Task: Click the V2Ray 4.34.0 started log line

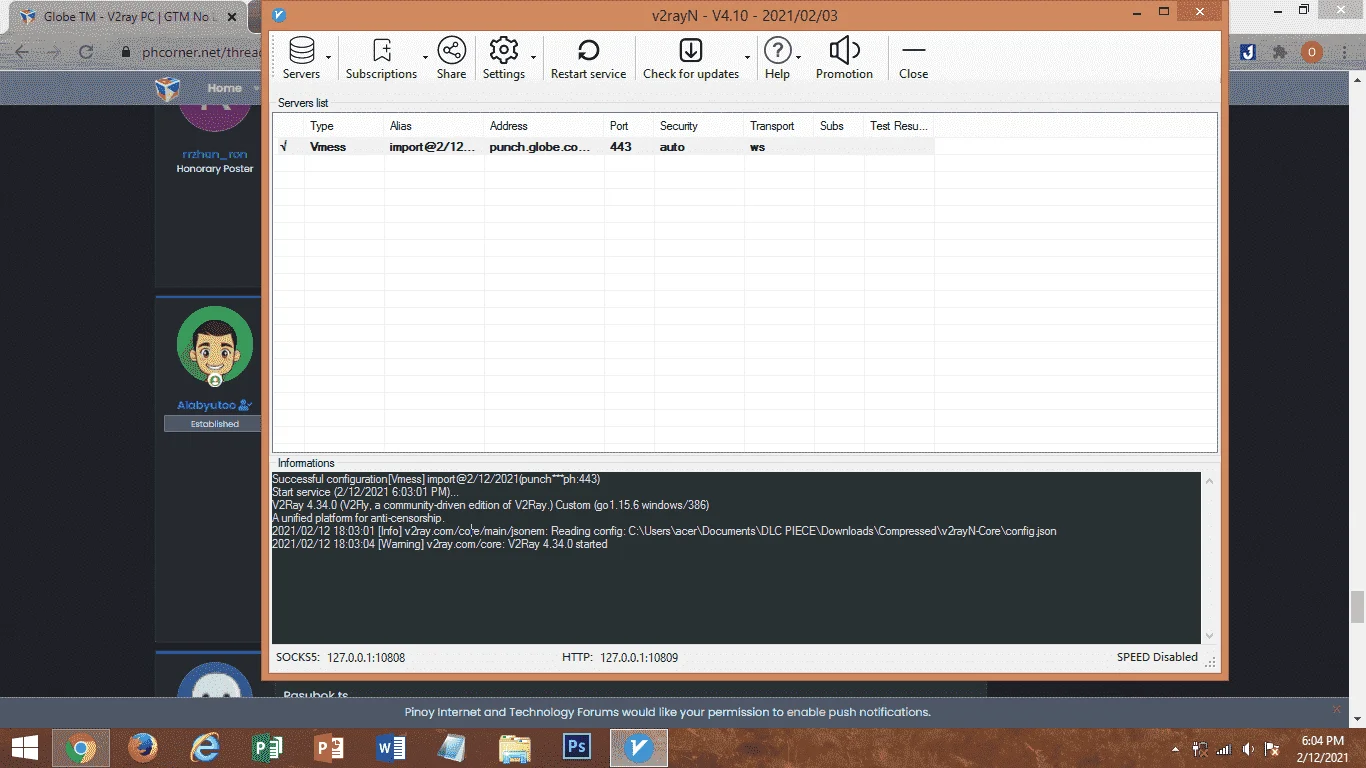Action: (x=440, y=544)
